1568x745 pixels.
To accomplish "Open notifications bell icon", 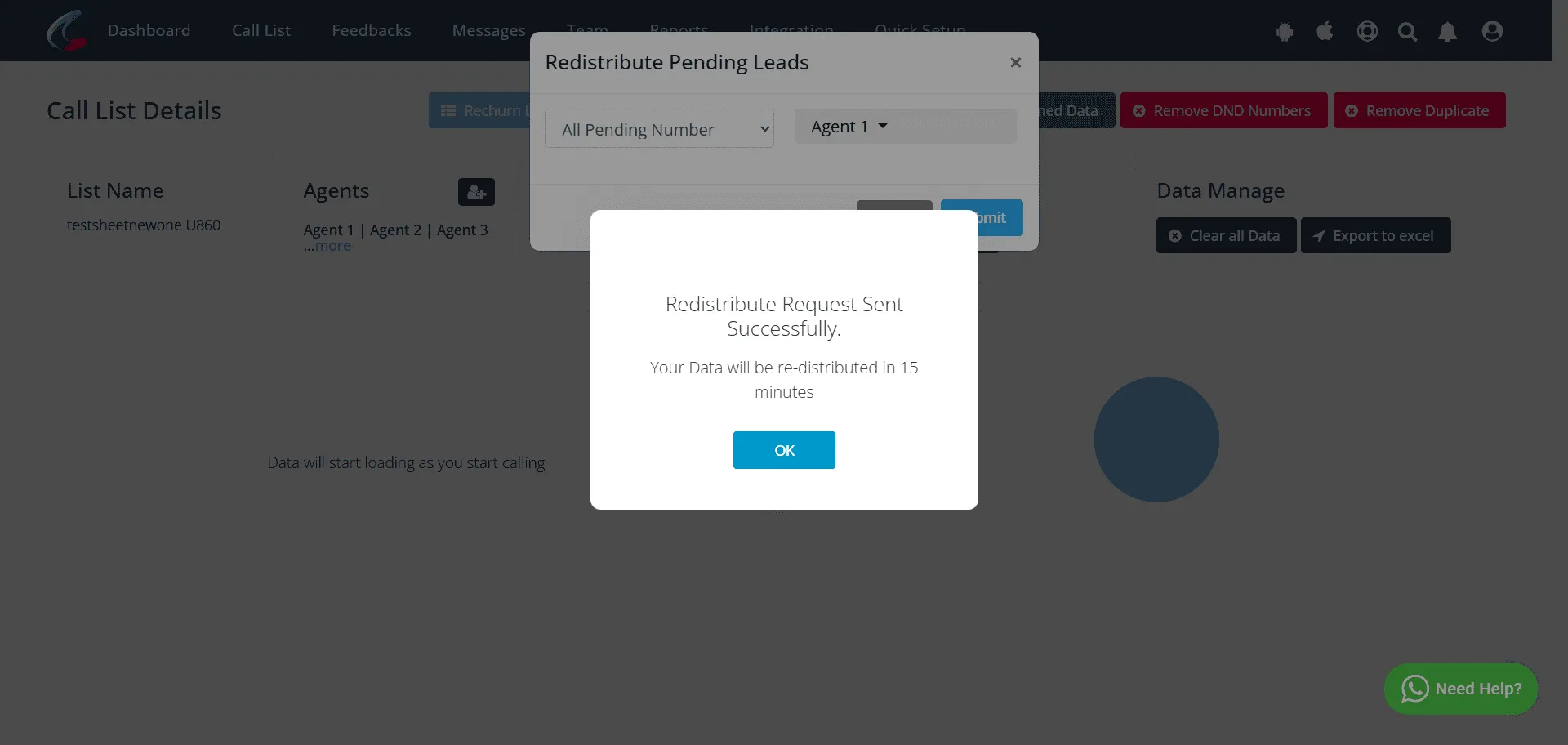I will [1447, 31].
